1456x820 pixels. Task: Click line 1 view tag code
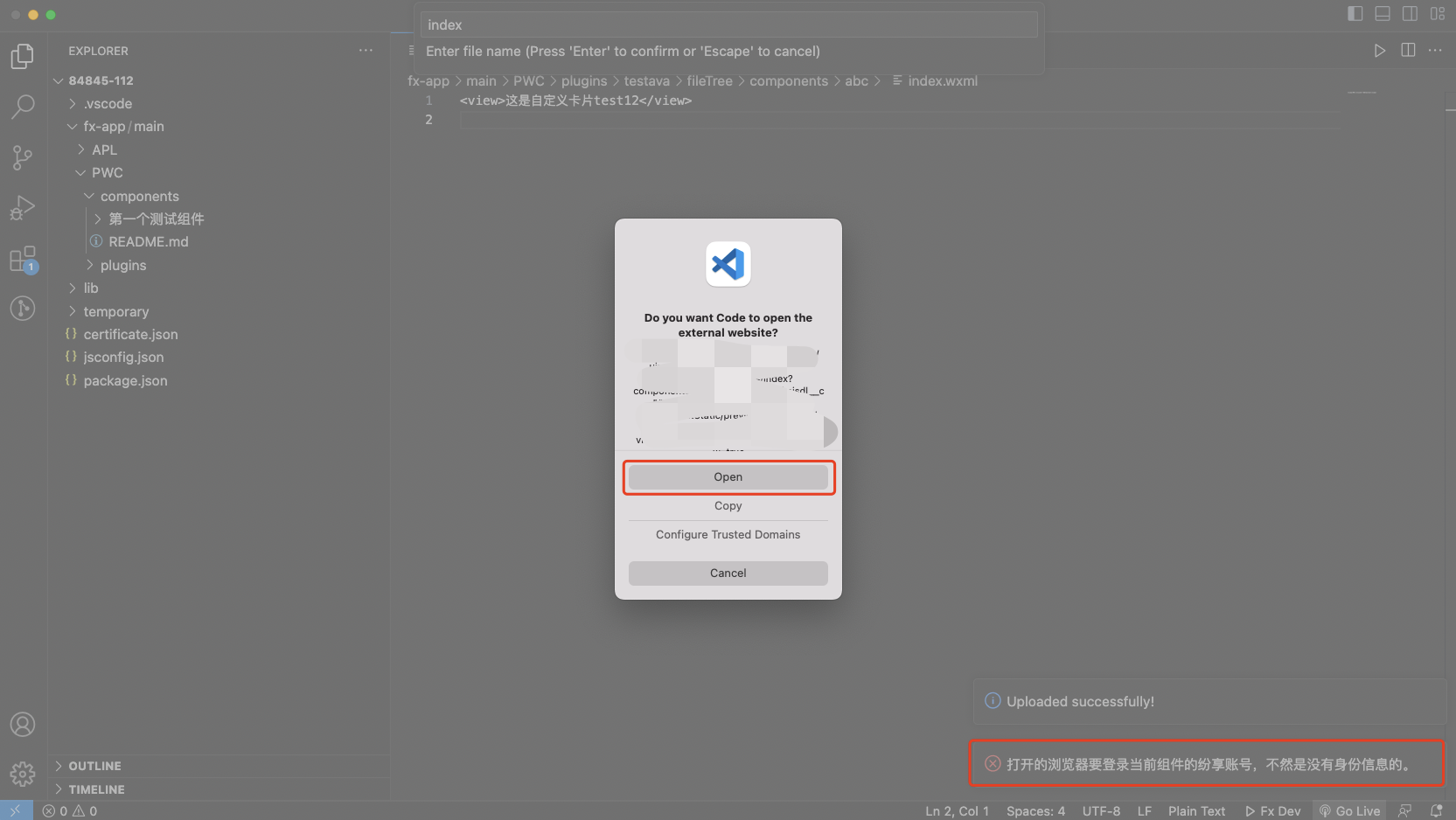tap(575, 101)
